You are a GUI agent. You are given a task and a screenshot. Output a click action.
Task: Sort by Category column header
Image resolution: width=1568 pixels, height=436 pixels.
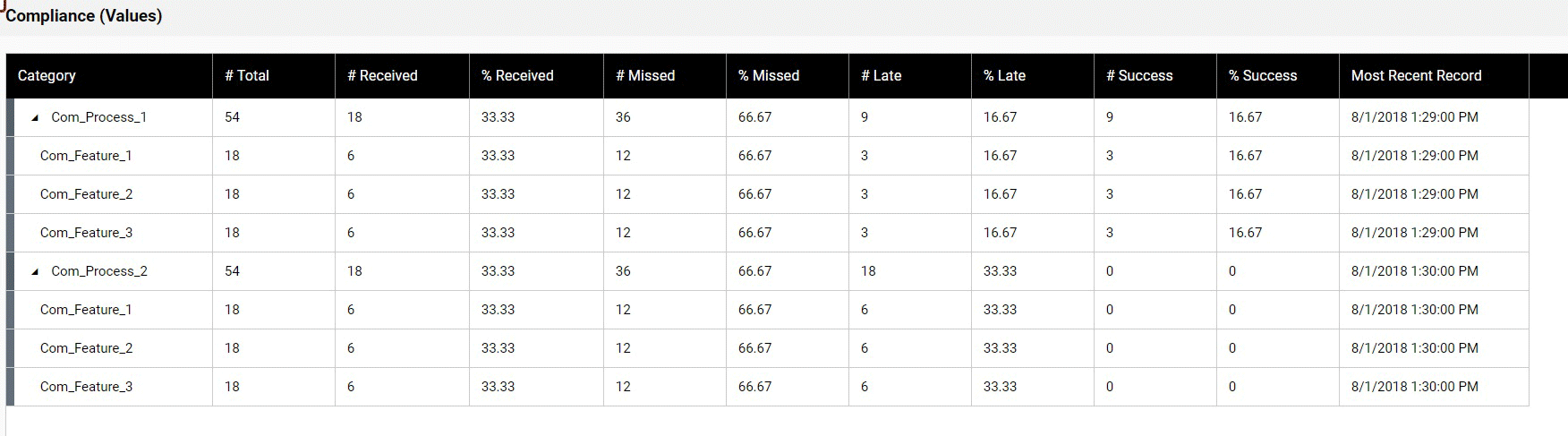[x=47, y=76]
